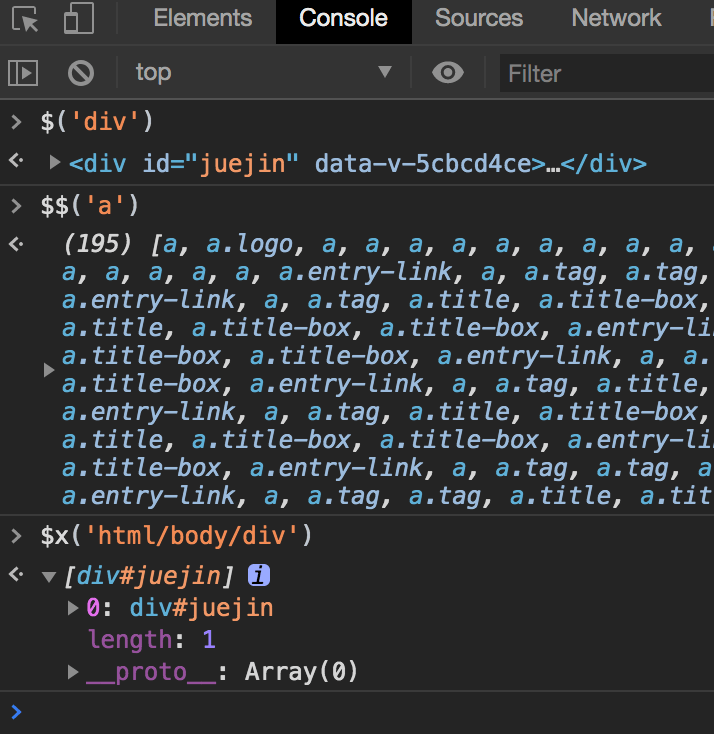Open the Network tab

pos(617,19)
